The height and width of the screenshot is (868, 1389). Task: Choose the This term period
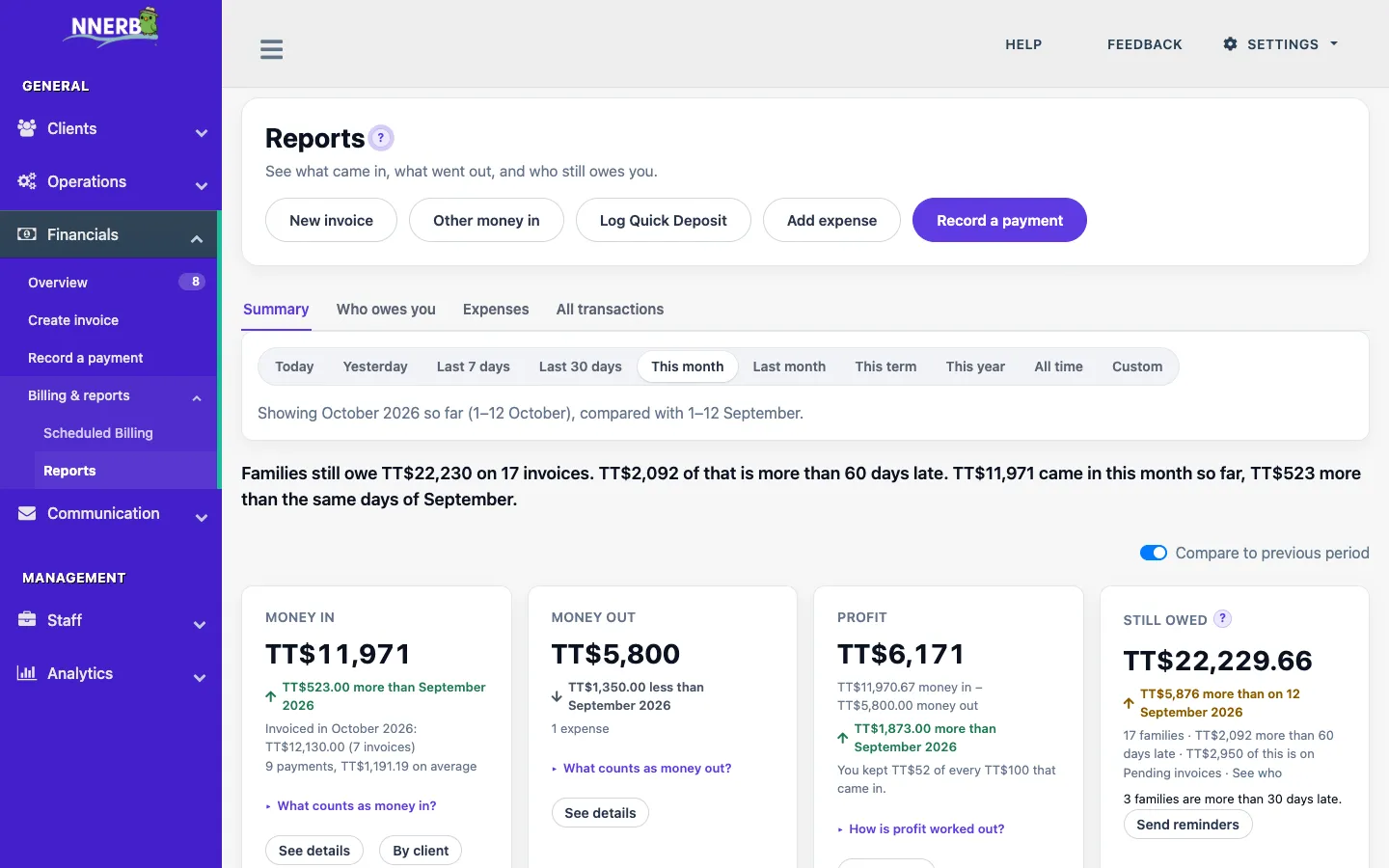(x=885, y=366)
